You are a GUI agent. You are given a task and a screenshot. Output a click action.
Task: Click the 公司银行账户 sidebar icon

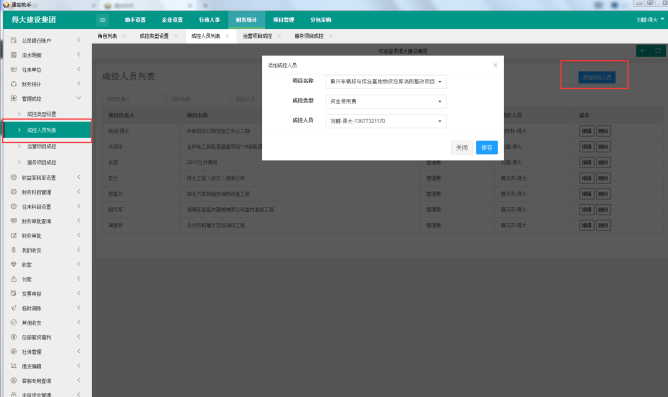point(14,40)
